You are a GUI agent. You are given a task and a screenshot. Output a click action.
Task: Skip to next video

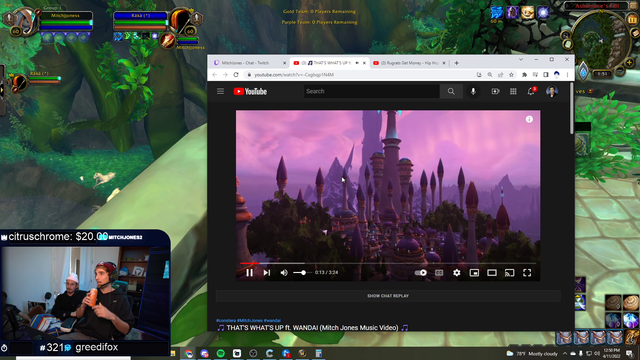click(267, 273)
